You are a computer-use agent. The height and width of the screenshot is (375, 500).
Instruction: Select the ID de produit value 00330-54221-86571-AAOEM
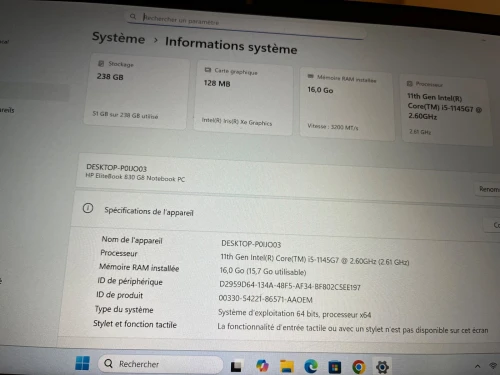coord(265,299)
